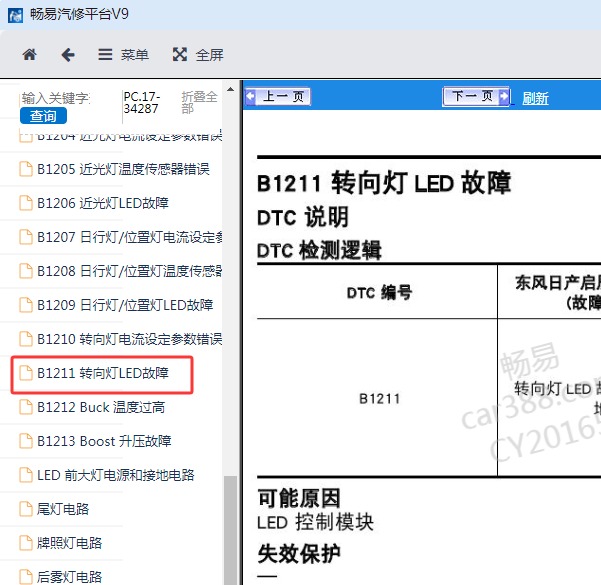Click the B1211 转向灯 LED 故障 heading

(384, 183)
